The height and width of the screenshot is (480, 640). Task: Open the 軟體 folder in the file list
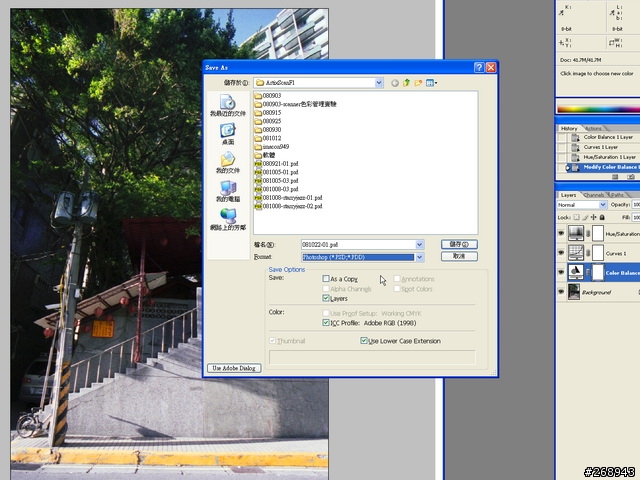tap(264, 155)
